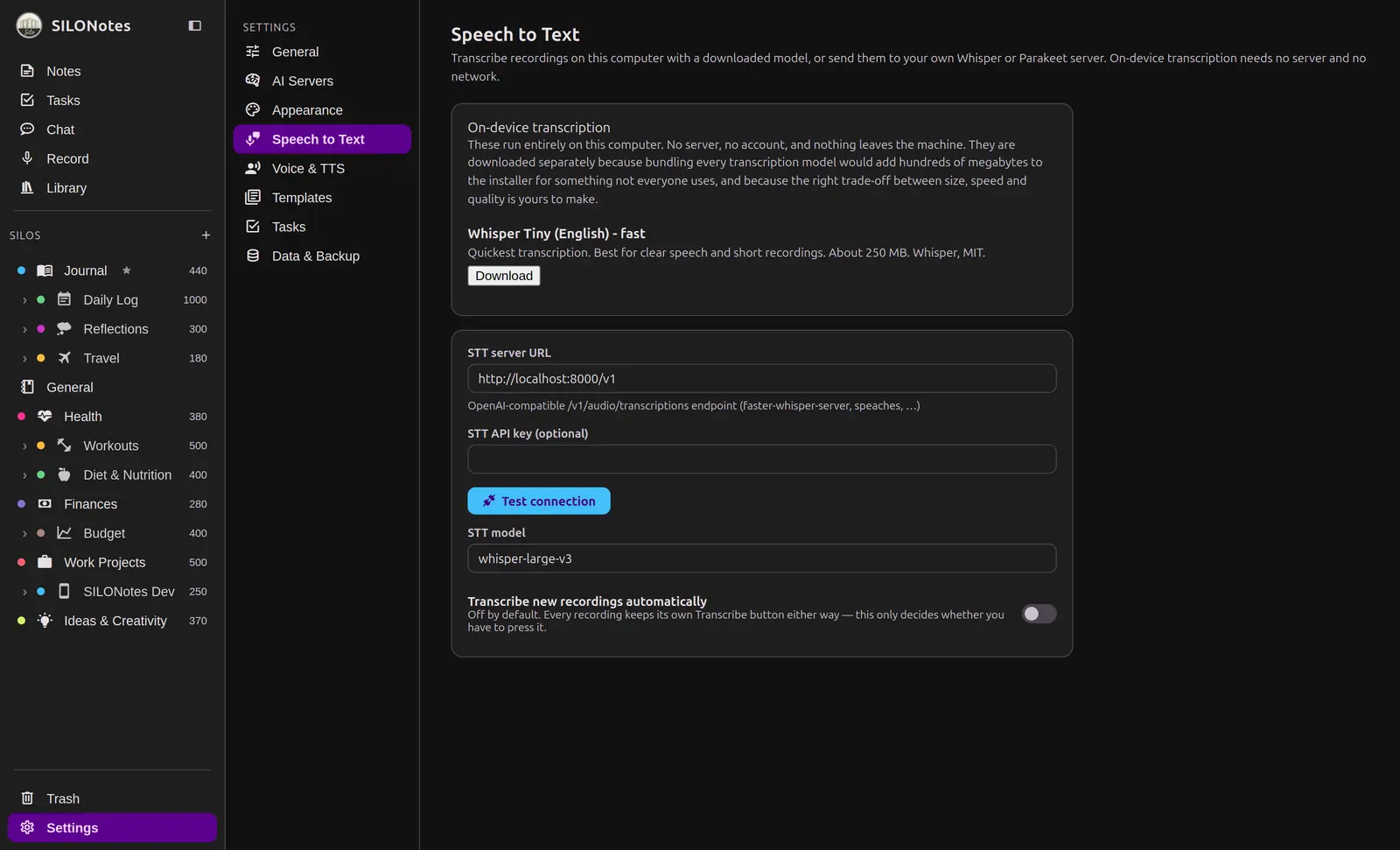Add a new silo with plus icon

click(206, 235)
